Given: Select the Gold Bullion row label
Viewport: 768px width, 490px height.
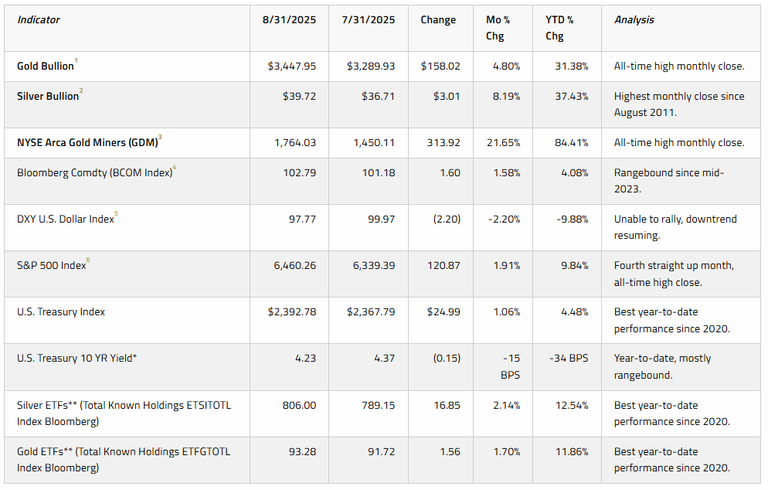Looking at the screenshot, I should click(x=45, y=66).
